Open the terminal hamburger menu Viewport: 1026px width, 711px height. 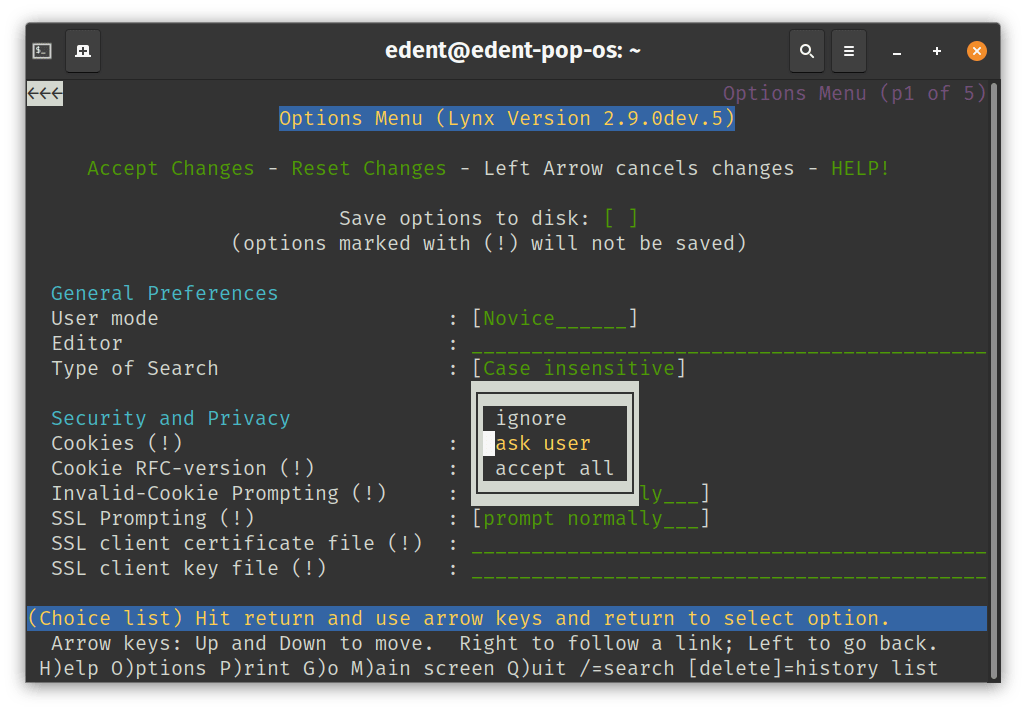pos(849,51)
